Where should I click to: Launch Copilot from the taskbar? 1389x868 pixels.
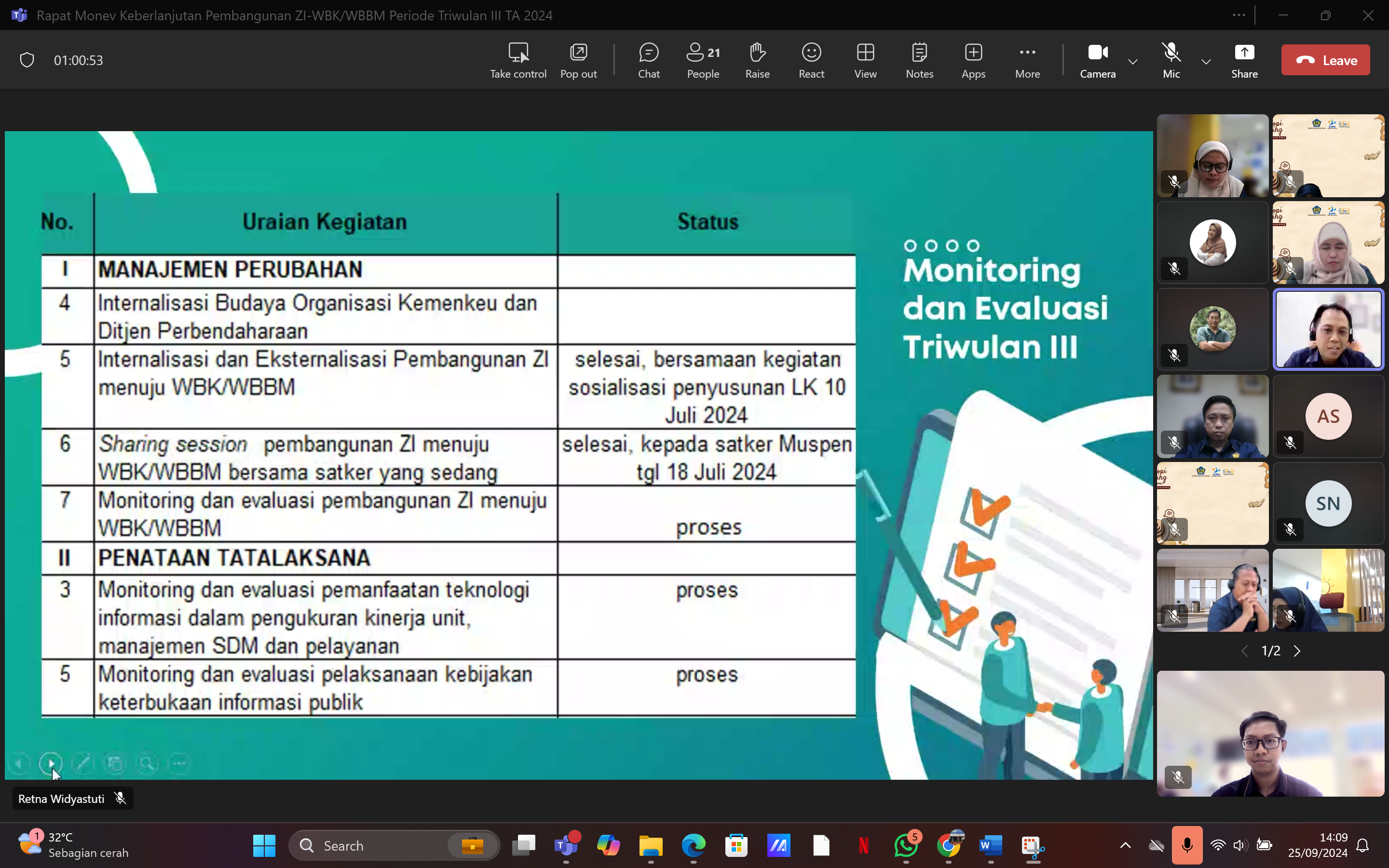click(x=608, y=846)
